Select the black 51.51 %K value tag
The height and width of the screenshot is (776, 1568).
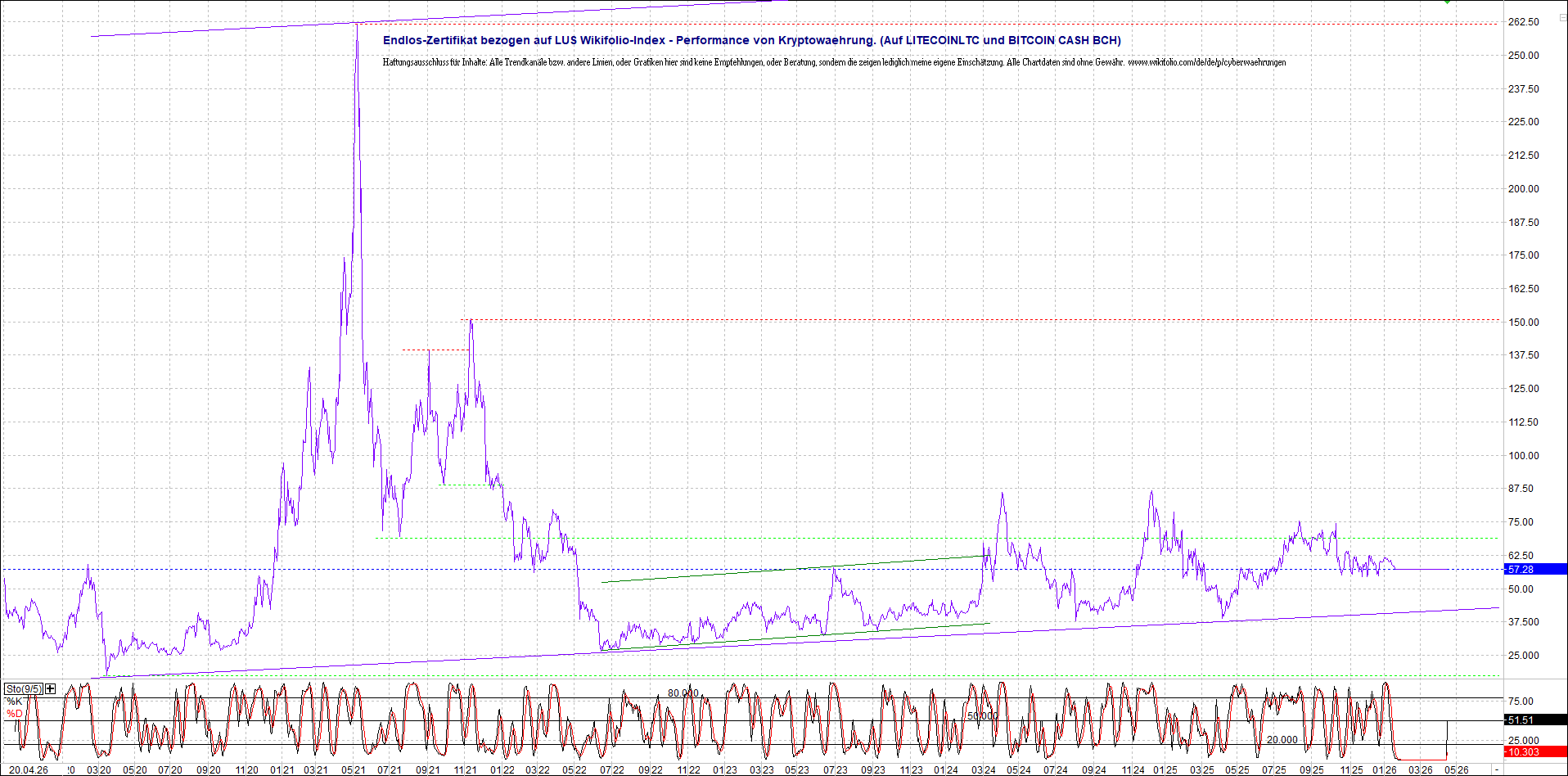tap(1535, 720)
